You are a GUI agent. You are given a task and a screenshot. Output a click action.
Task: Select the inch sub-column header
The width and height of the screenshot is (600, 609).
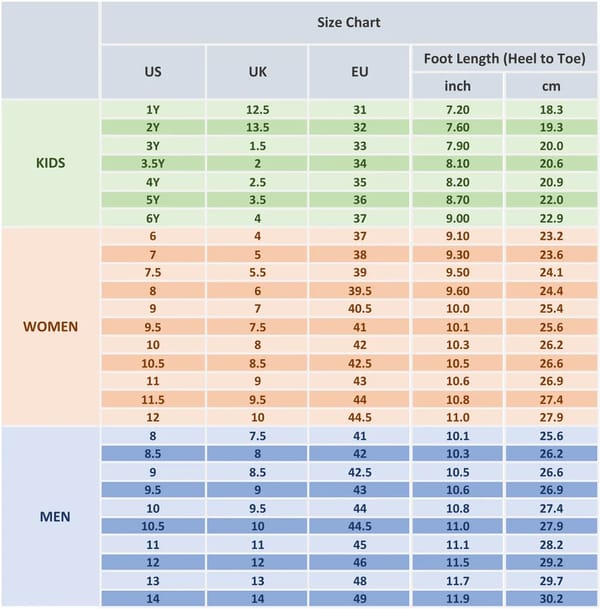point(457,86)
